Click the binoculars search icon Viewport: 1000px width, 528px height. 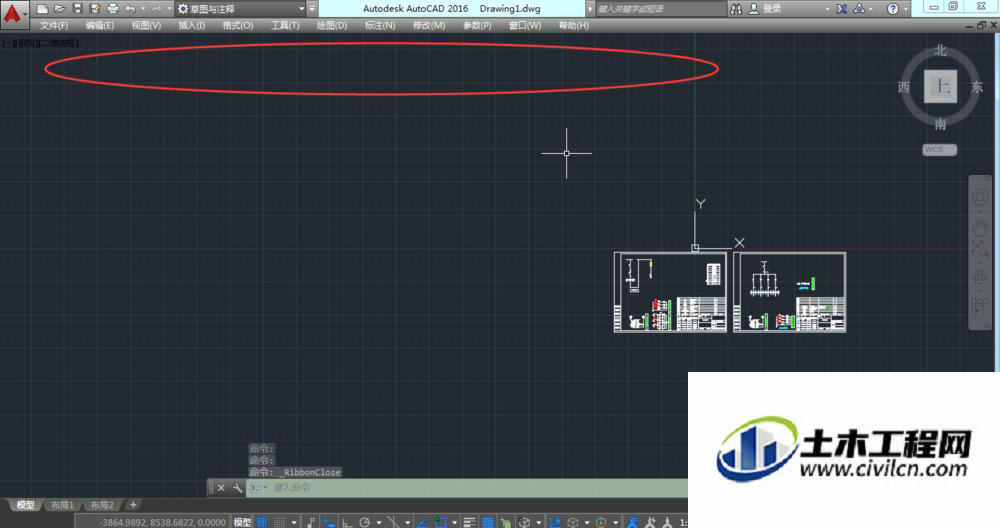[736, 8]
